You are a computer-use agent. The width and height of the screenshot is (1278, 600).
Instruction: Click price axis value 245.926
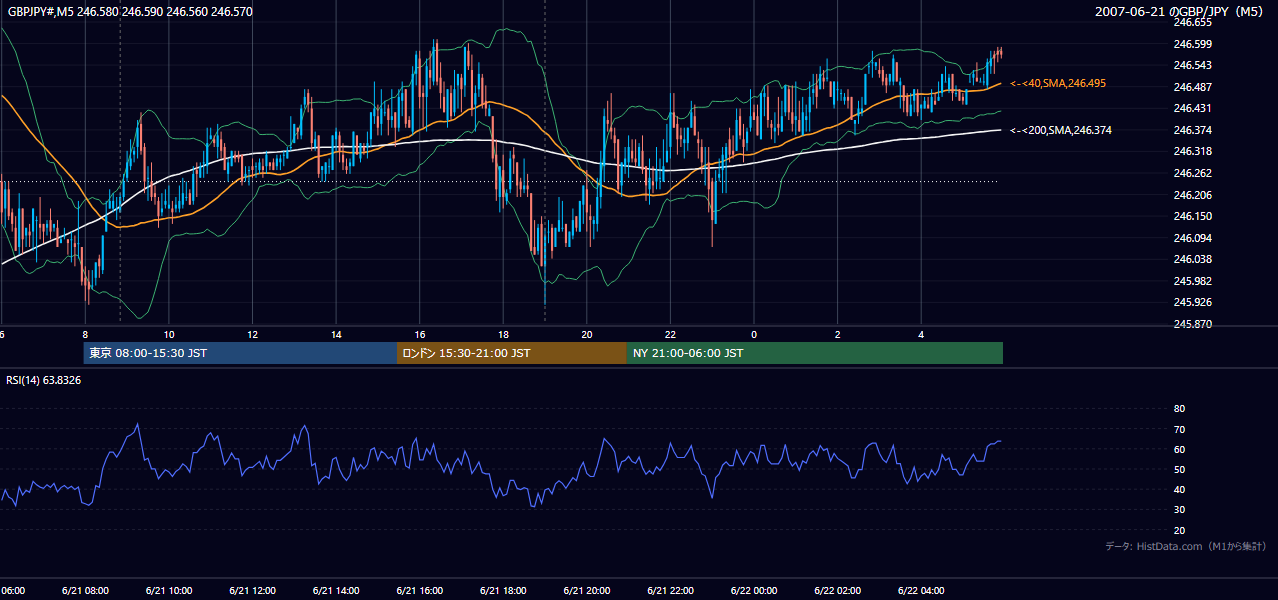tap(1192, 302)
